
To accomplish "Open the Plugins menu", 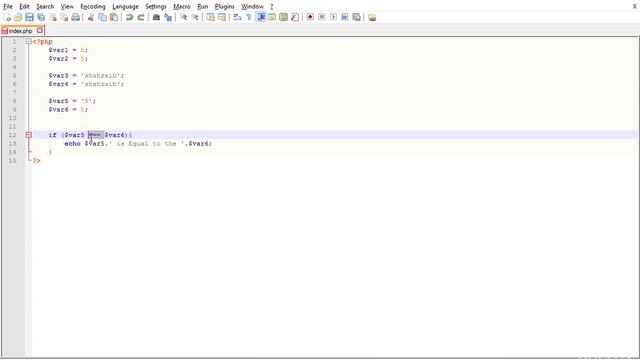I will [x=224, y=7].
